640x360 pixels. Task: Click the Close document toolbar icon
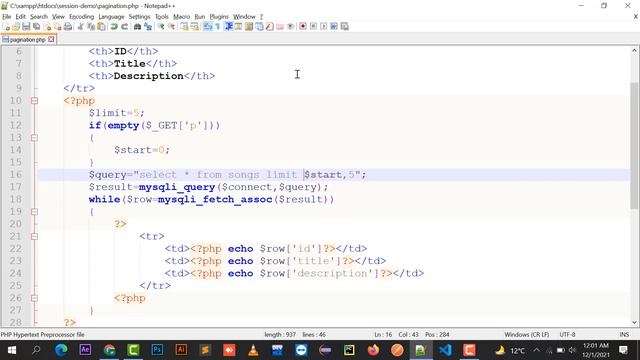(x=47, y=27)
